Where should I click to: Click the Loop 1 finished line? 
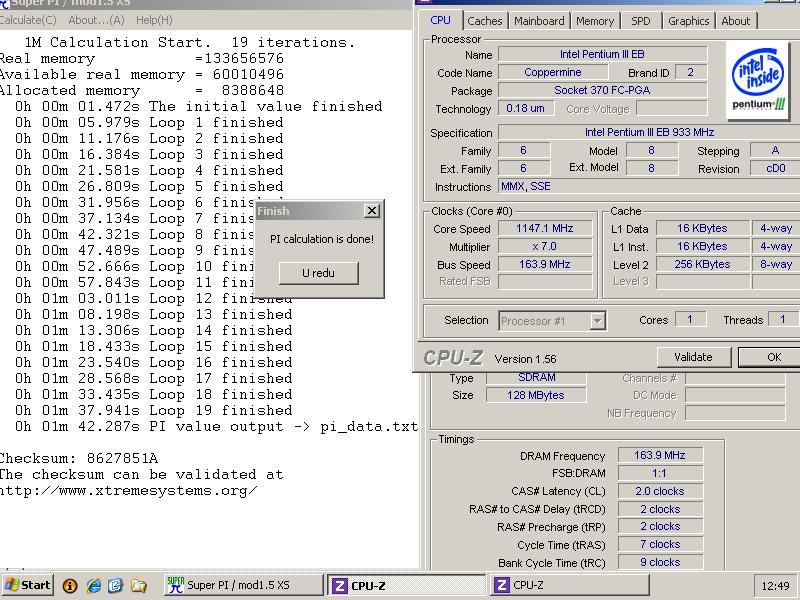click(149, 122)
